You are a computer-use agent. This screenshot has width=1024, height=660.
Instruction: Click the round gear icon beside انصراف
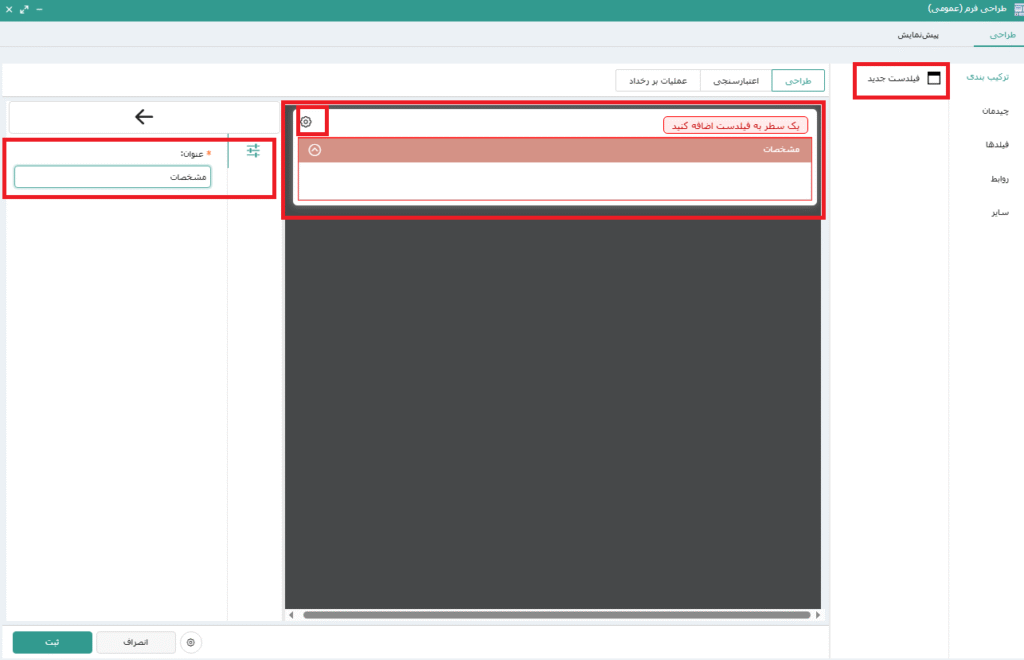pyautogui.click(x=191, y=642)
